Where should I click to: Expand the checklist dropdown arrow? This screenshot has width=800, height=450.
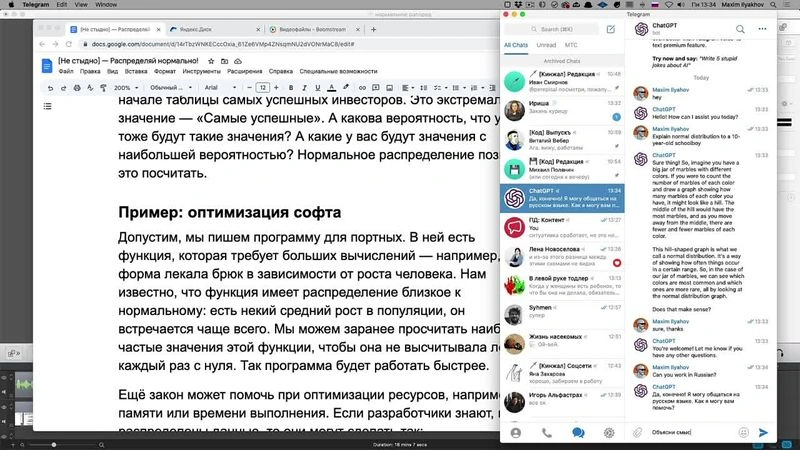point(446,88)
